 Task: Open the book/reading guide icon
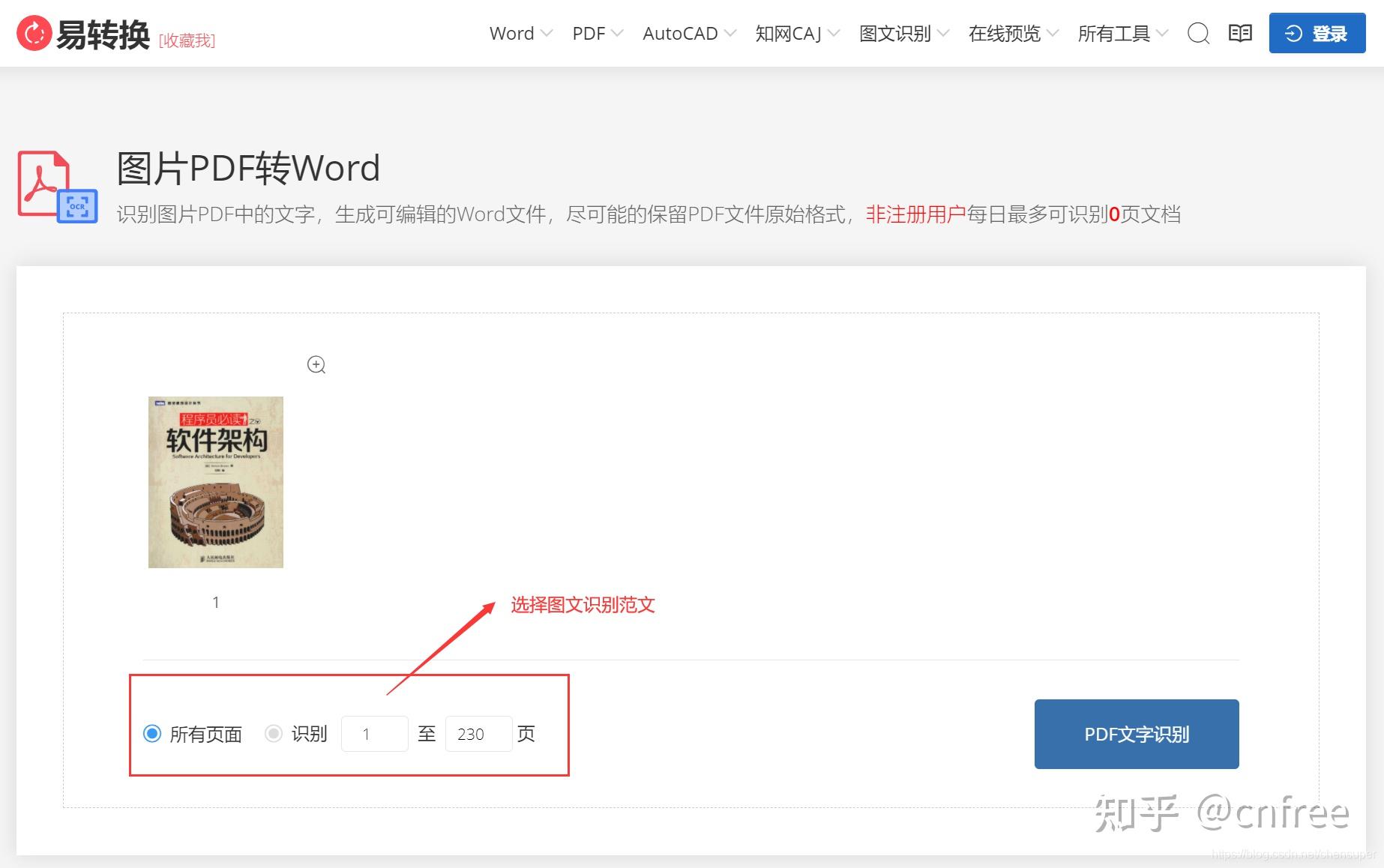click(x=1240, y=33)
